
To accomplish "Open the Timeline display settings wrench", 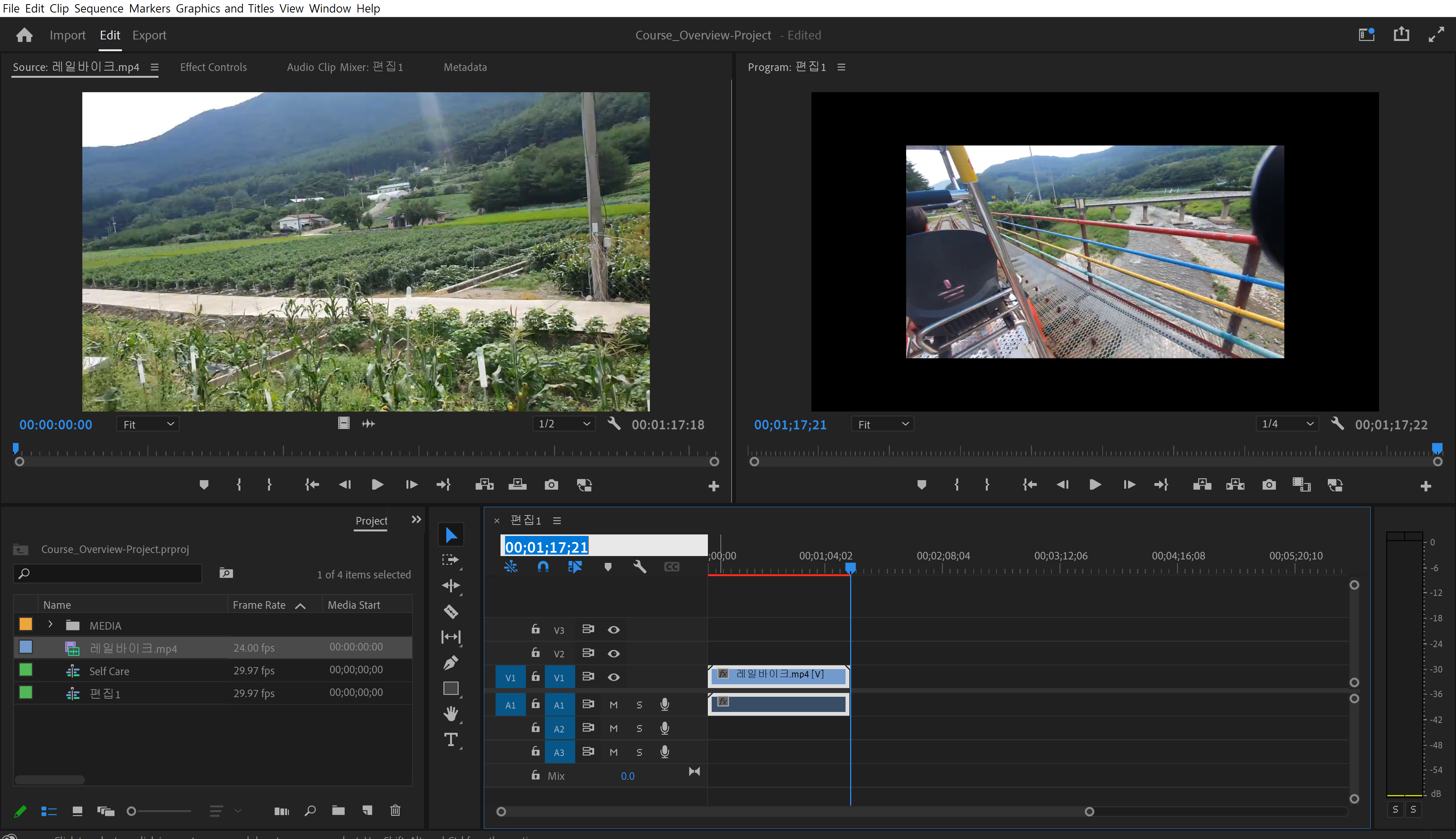I will tap(639, 567).
